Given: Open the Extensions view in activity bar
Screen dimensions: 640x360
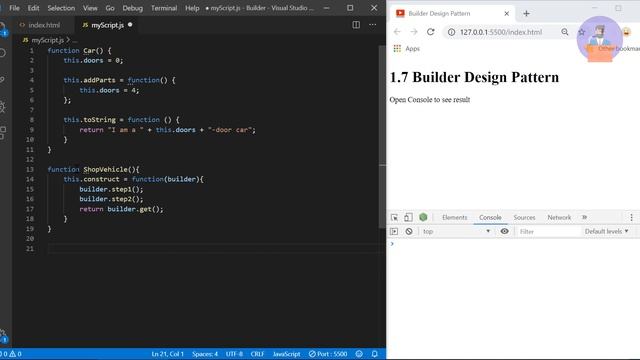Looking at the screenshot, I should (3, 133).
